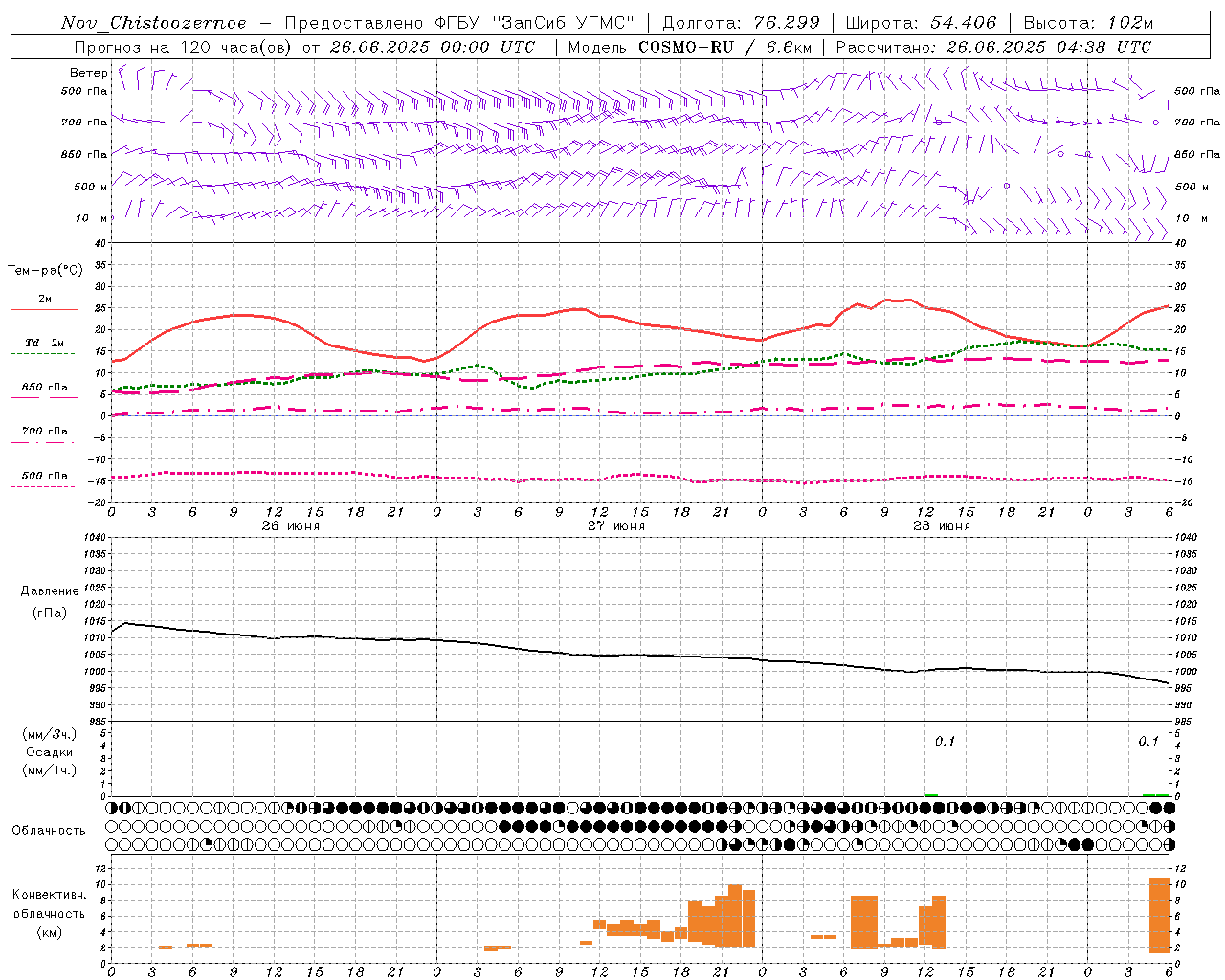This screenshot has height=980, width=1225.
Task: Click the (мм/3ч.) precipitation unit label
Action: [x=50, y=734]
